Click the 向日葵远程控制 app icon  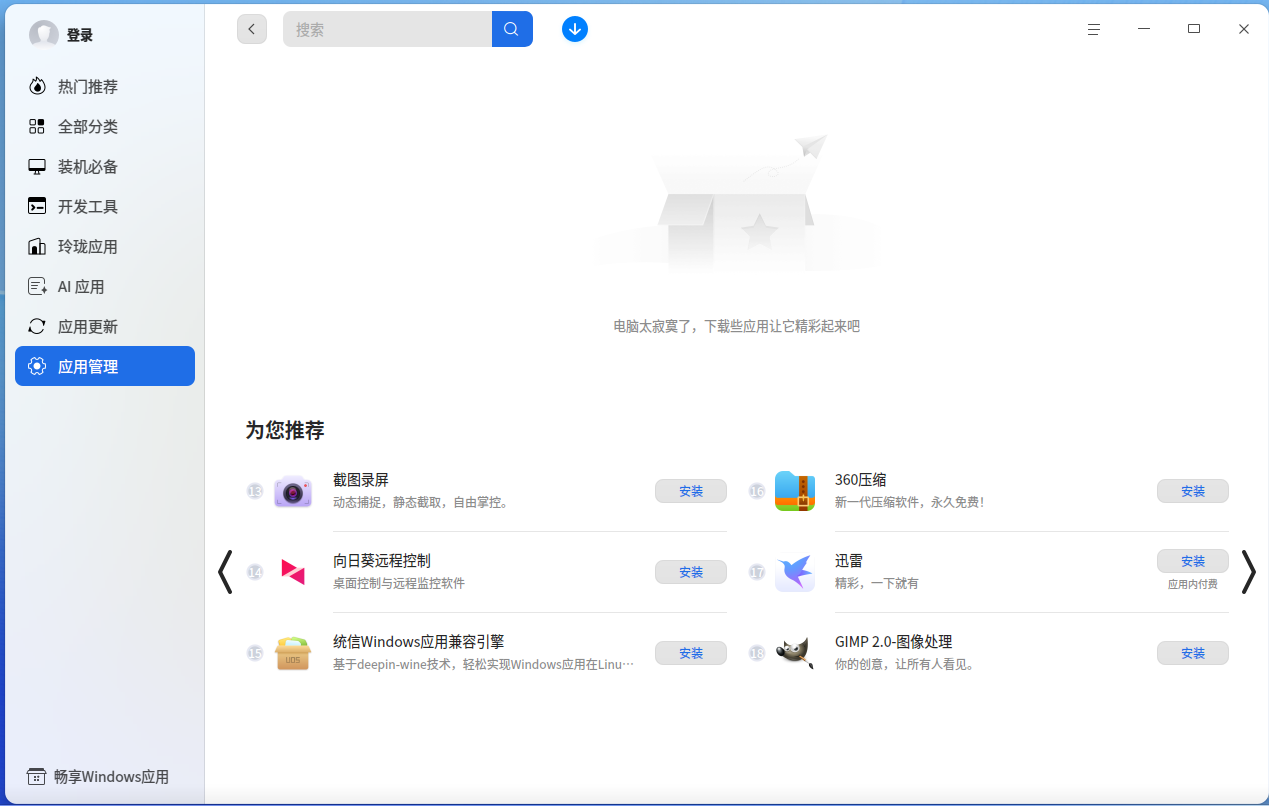point(293,572)
